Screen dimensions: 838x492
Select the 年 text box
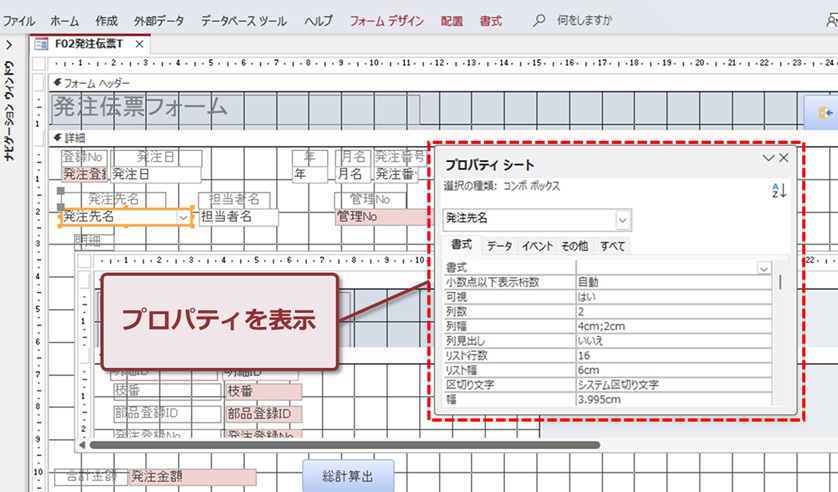click(x=309, y=174)
